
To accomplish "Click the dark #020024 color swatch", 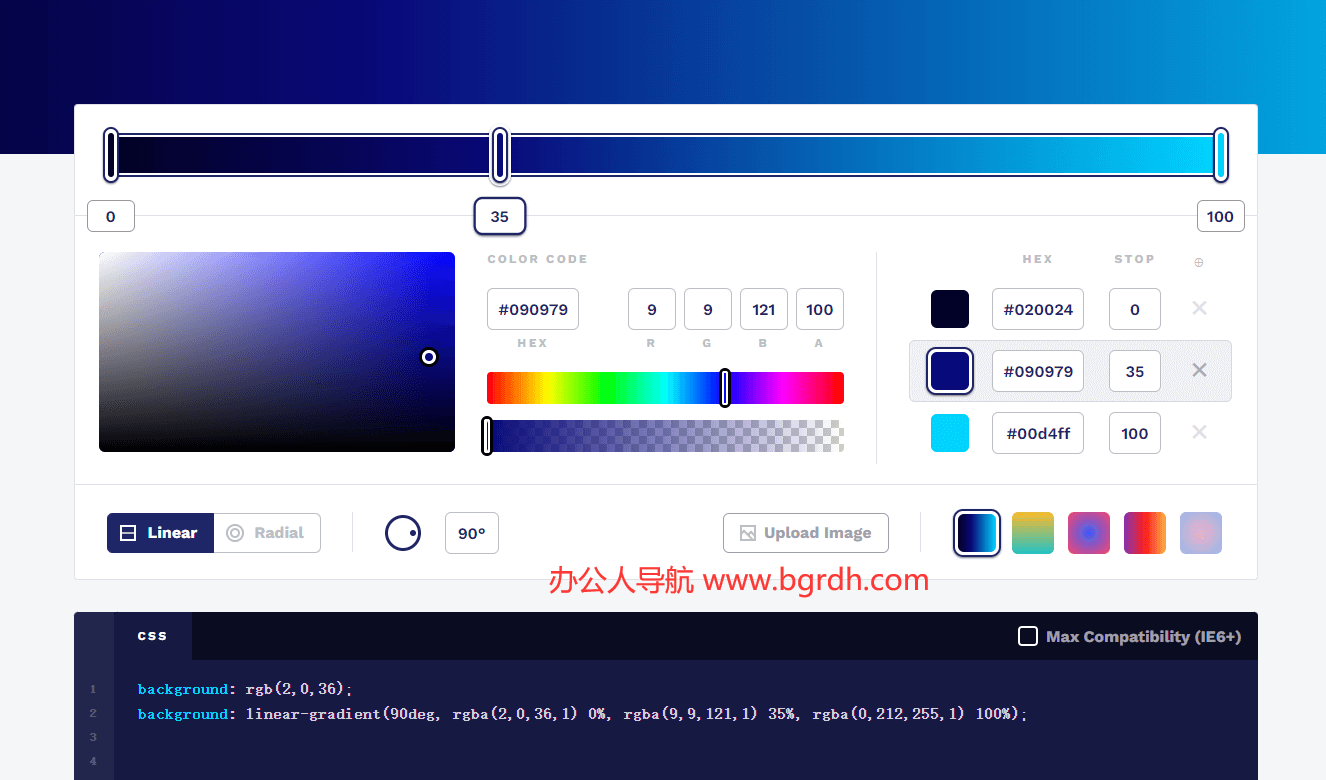I will point(950,309).
